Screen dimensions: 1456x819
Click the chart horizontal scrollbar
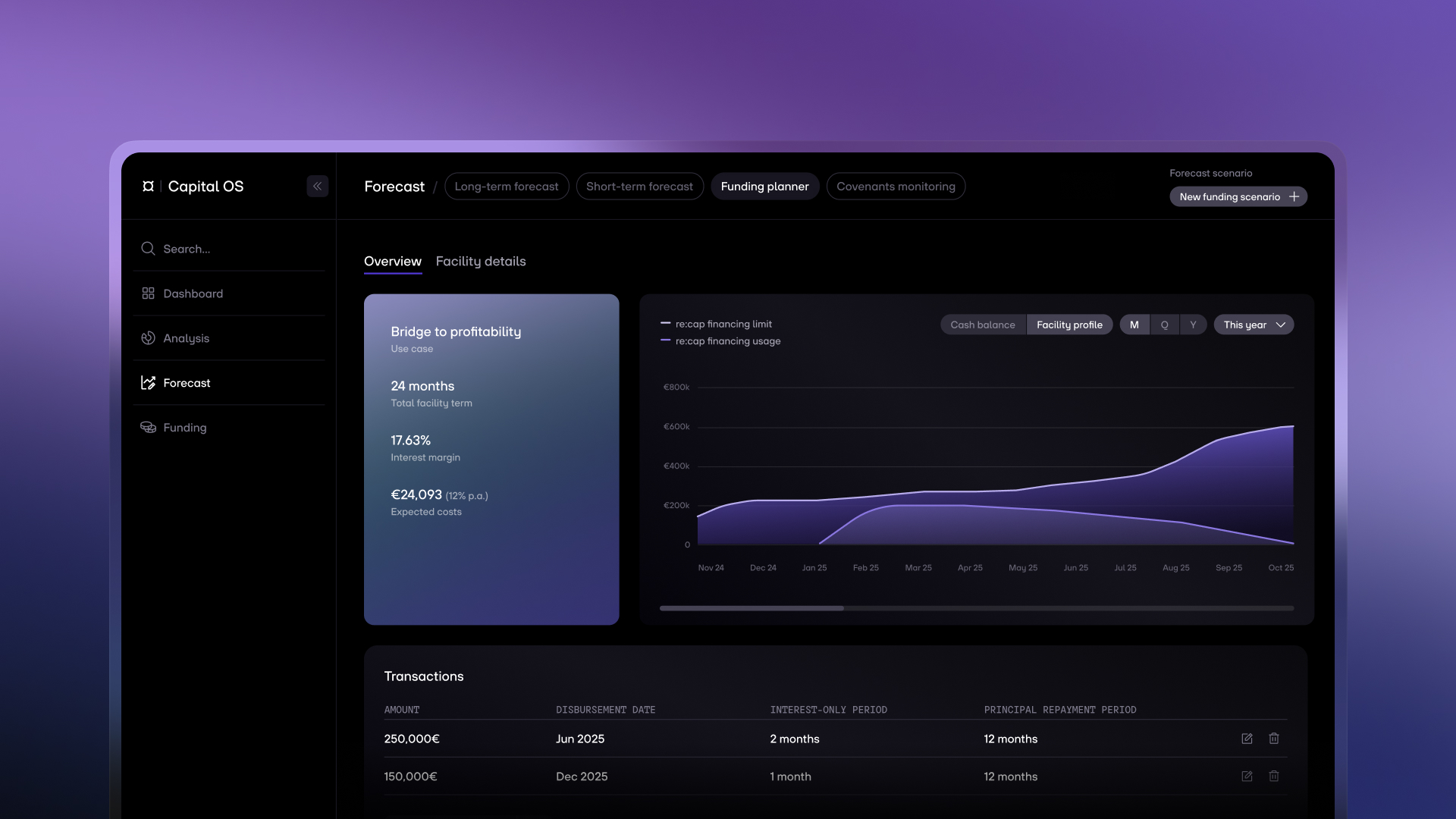tap(752, 608)
